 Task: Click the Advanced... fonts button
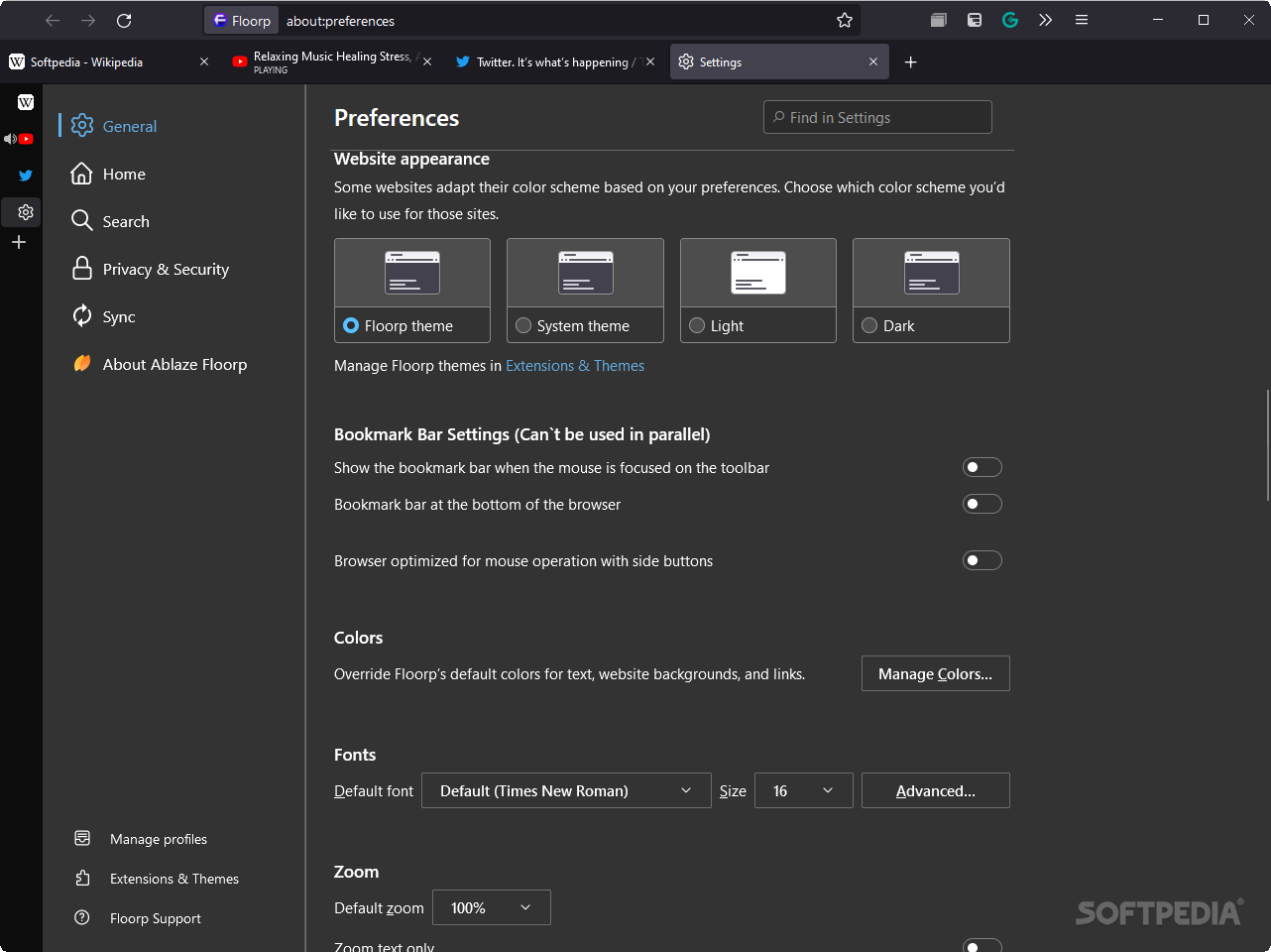(x=936, y=790)
